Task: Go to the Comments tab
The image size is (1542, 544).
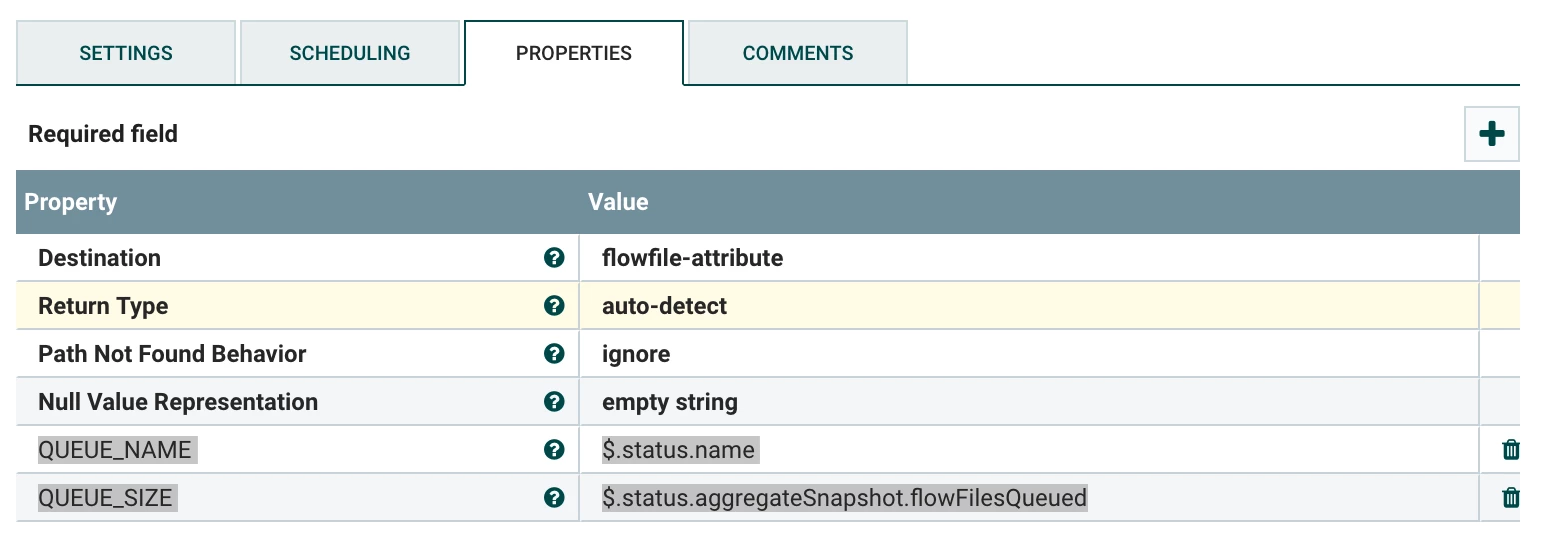Action: click(x=798, y=53)
